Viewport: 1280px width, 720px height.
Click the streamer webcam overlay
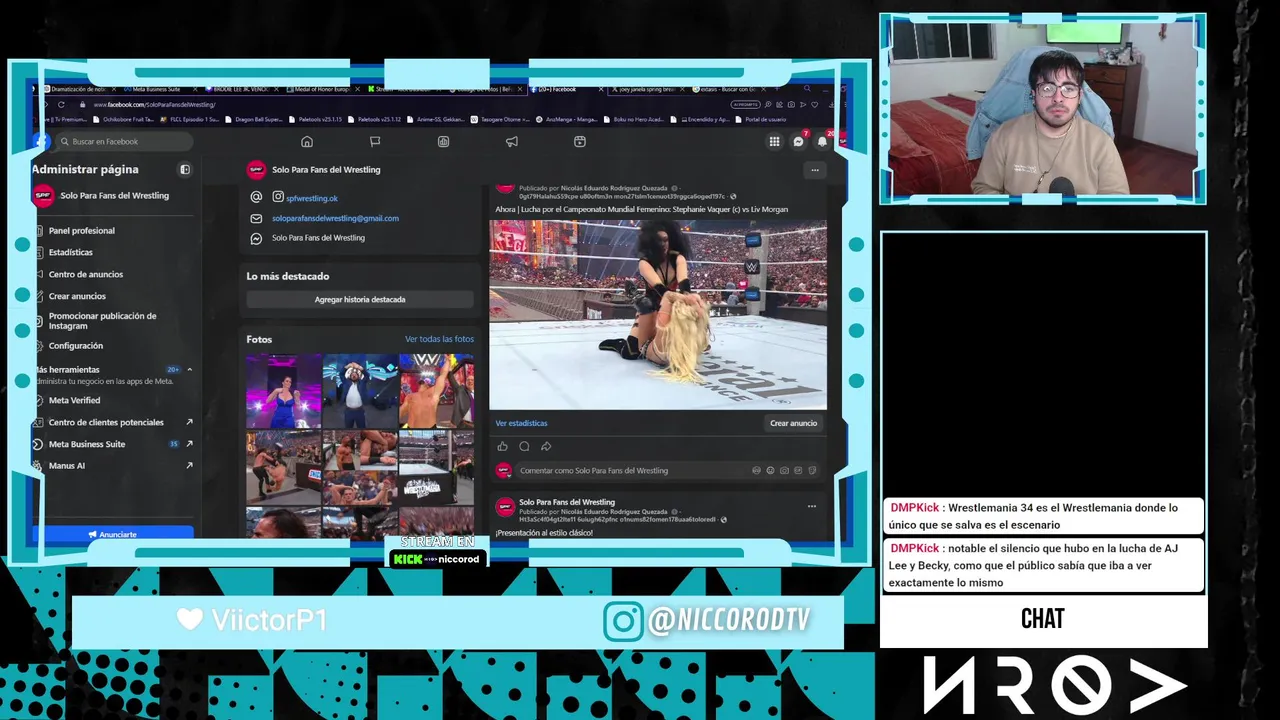[x=1043, y=109]
